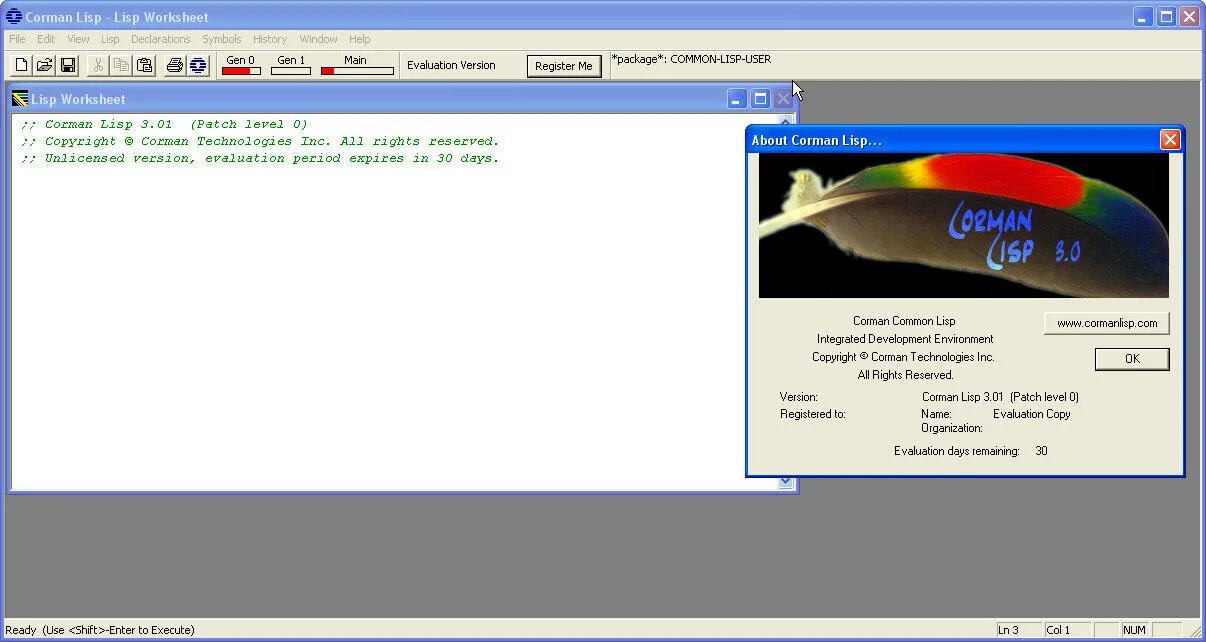Click the Register Me button
Viewport: 1206px width, 642px height.
click(x=564, y=66)
